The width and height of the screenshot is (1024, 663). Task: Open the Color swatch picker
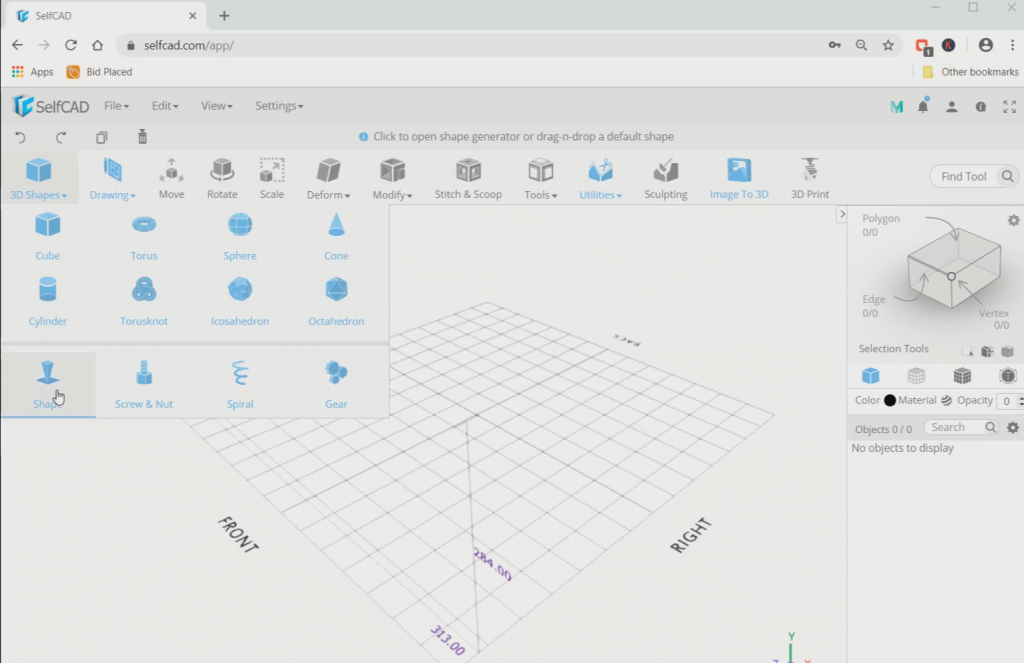[x=890, y=400]
